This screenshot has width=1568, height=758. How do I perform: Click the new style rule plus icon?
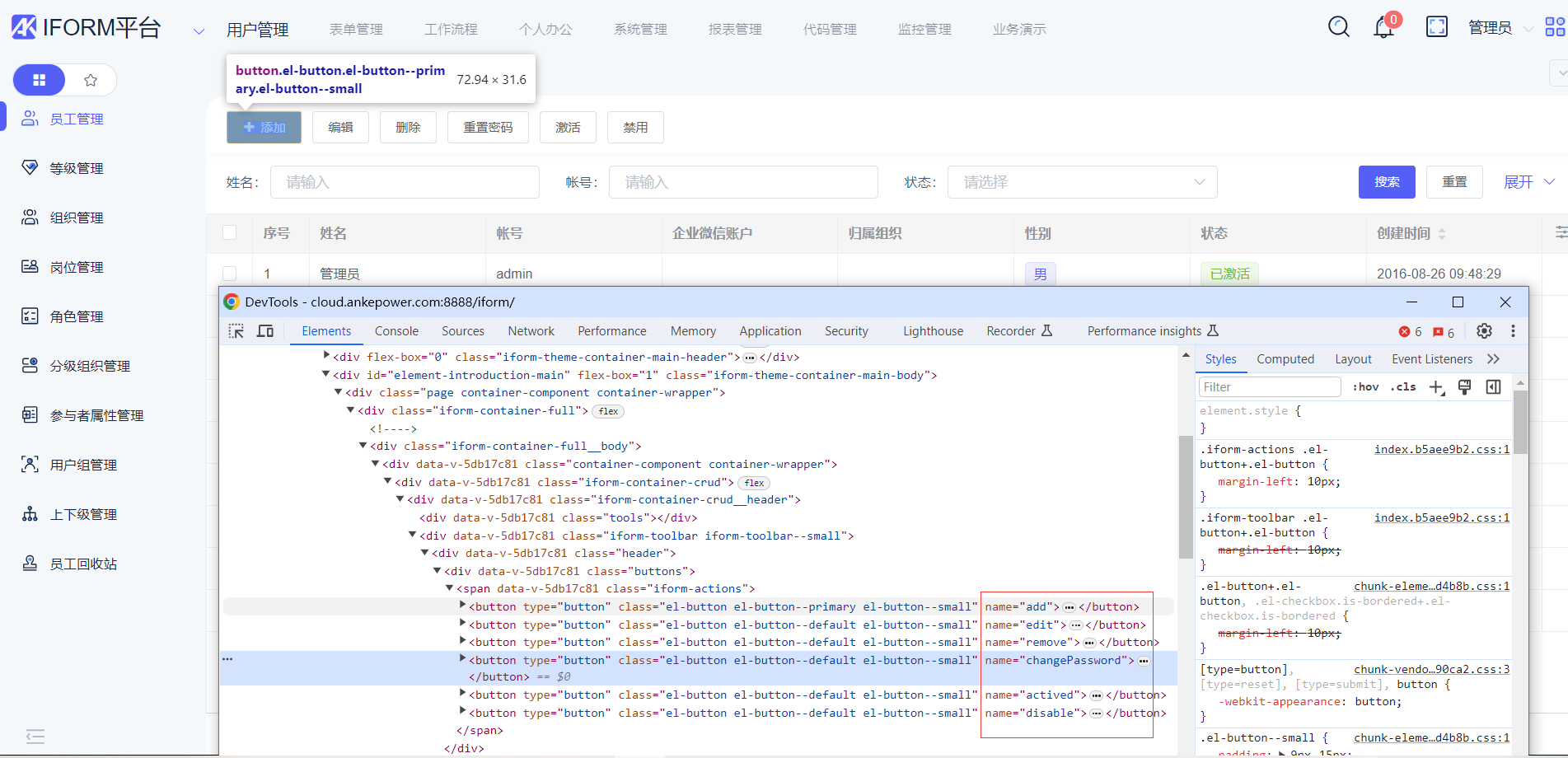pos(1436,387)
